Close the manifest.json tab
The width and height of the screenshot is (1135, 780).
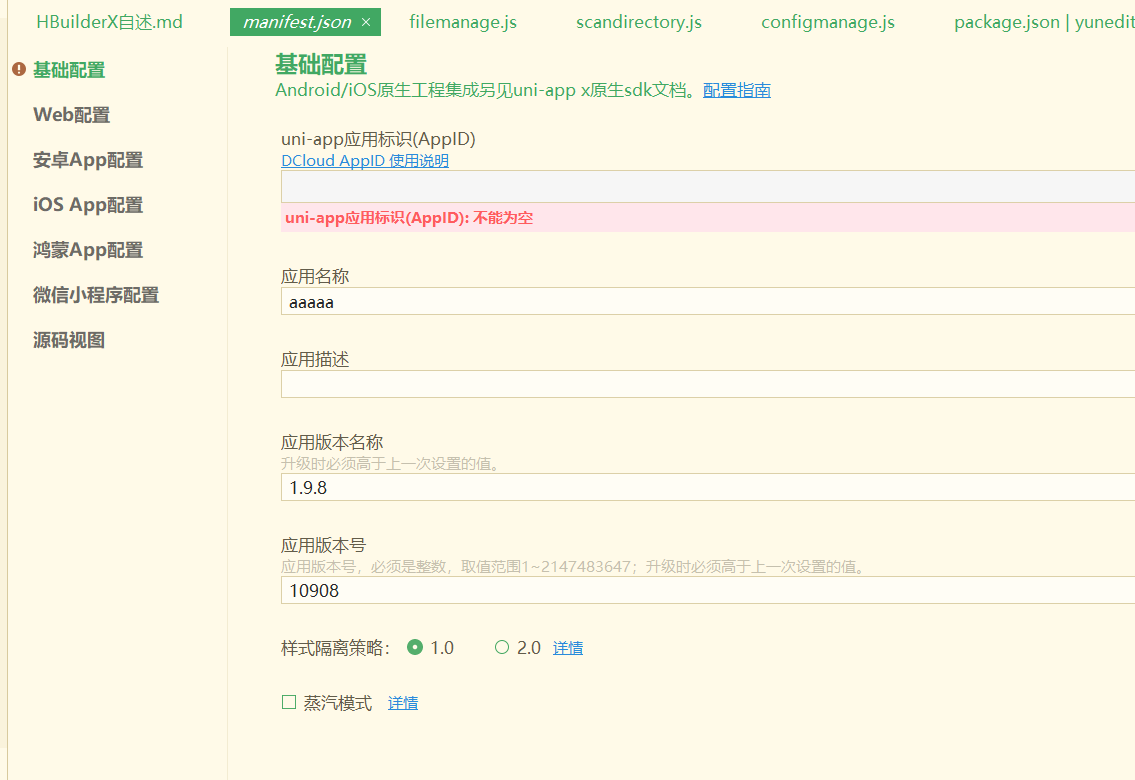[x=366, y=22]
